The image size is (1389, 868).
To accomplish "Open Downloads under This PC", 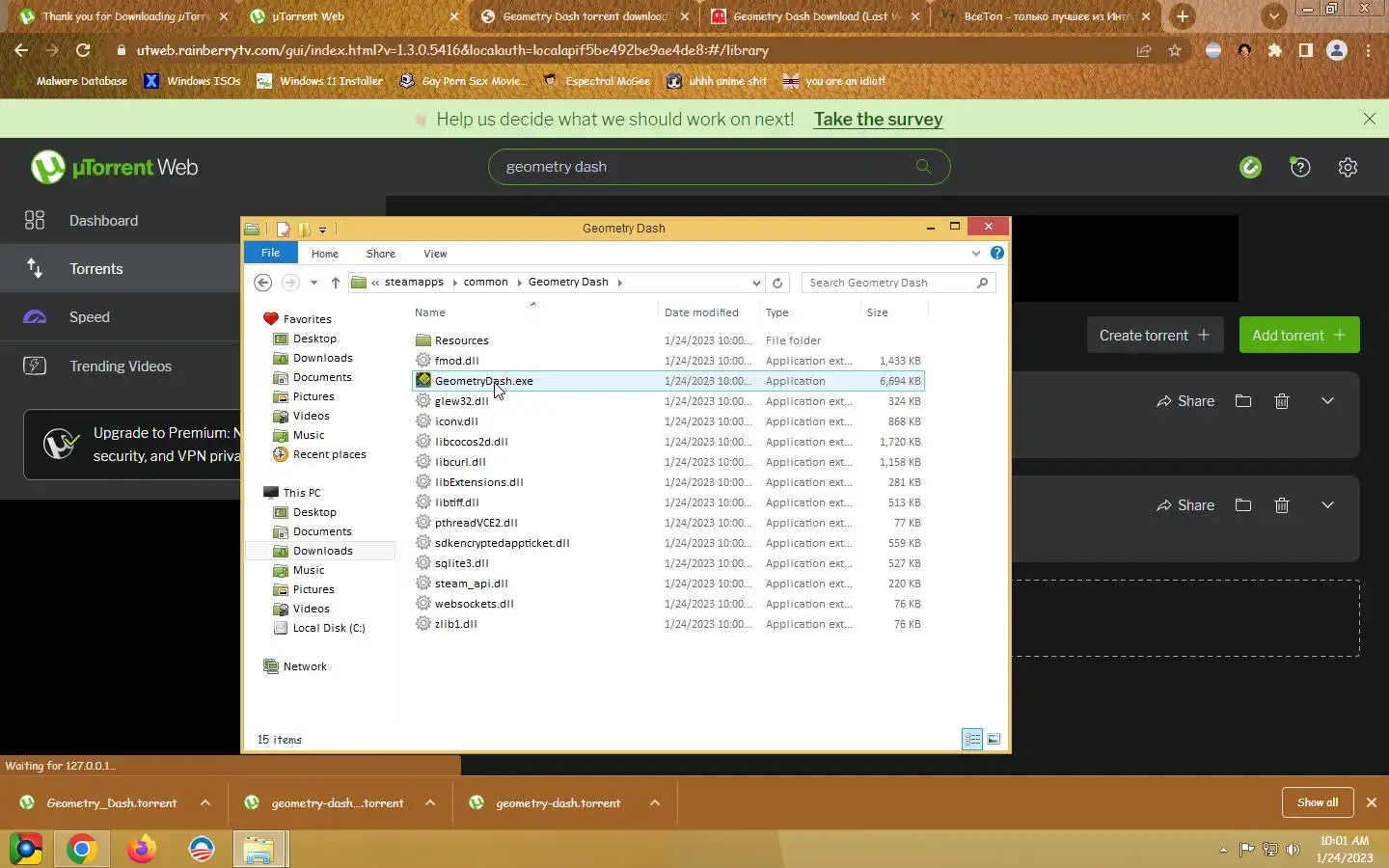I will tap(322, 551).
